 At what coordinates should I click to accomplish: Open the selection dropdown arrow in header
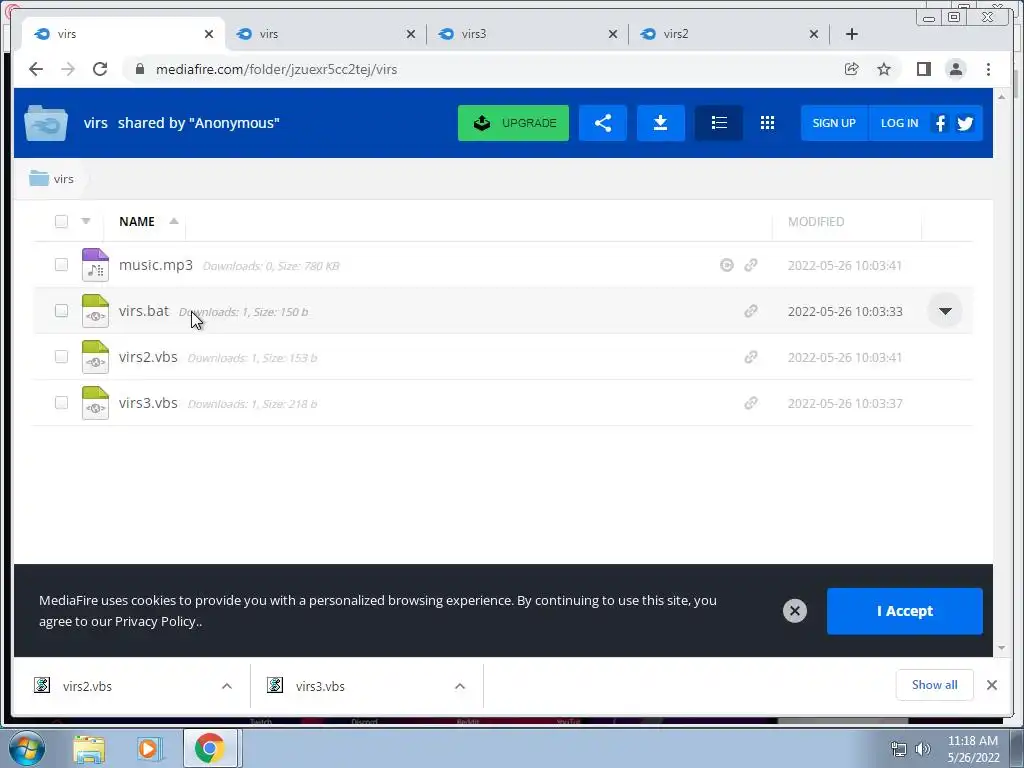click(86, 221)
